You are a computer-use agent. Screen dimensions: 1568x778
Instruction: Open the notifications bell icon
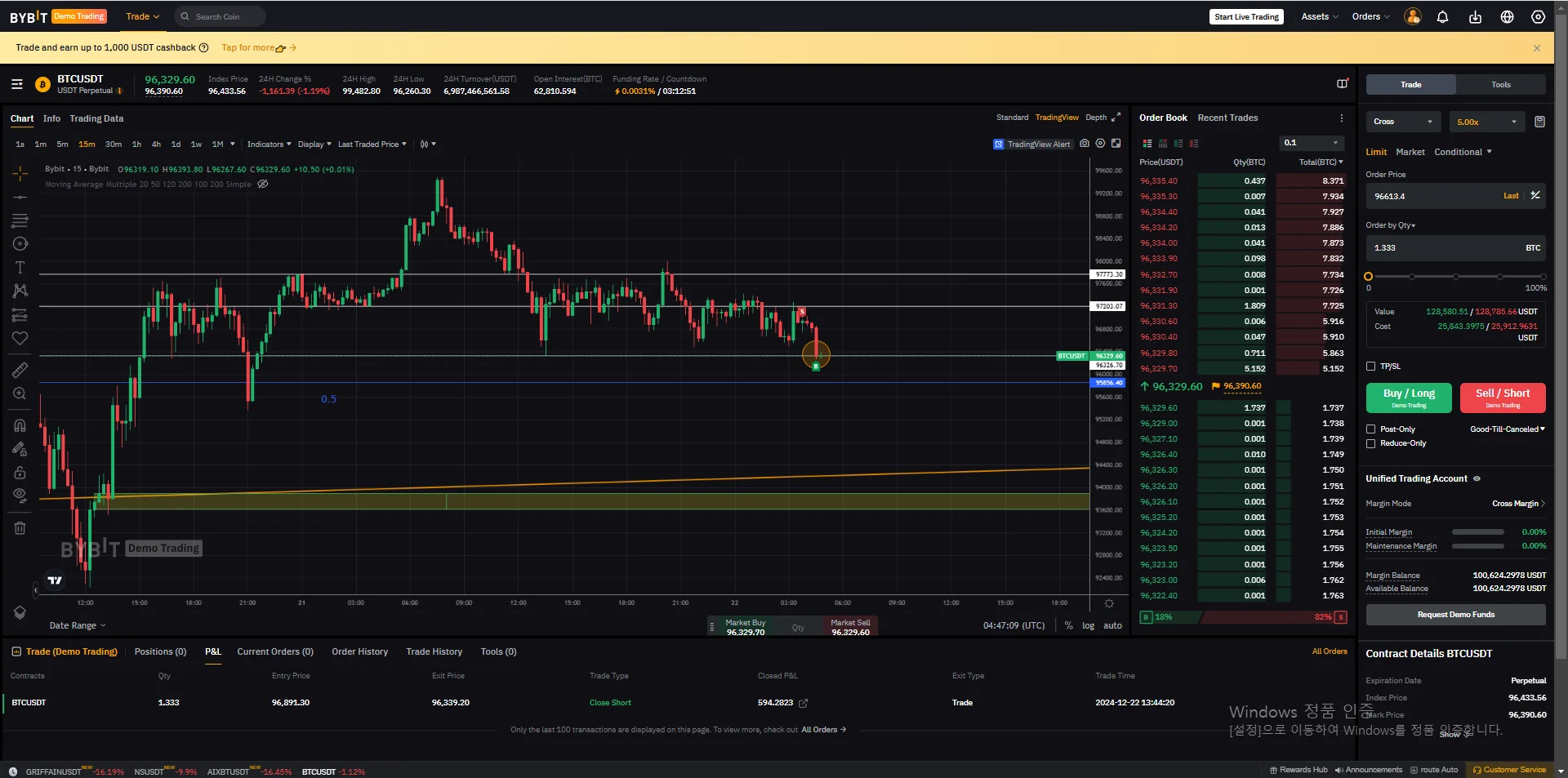(1442, 17)
